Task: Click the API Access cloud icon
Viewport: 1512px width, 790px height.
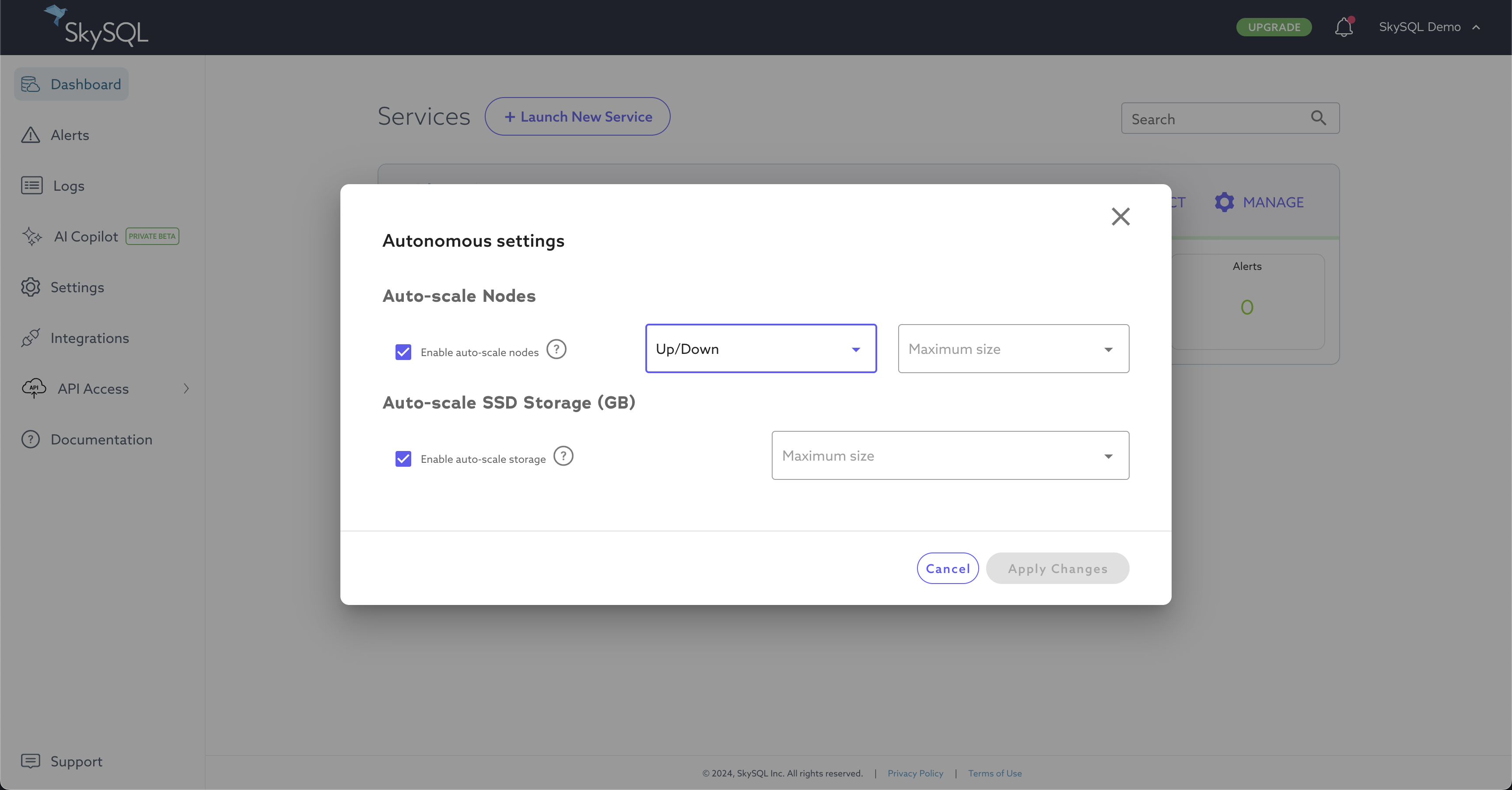Action: (x=33, y=388)
